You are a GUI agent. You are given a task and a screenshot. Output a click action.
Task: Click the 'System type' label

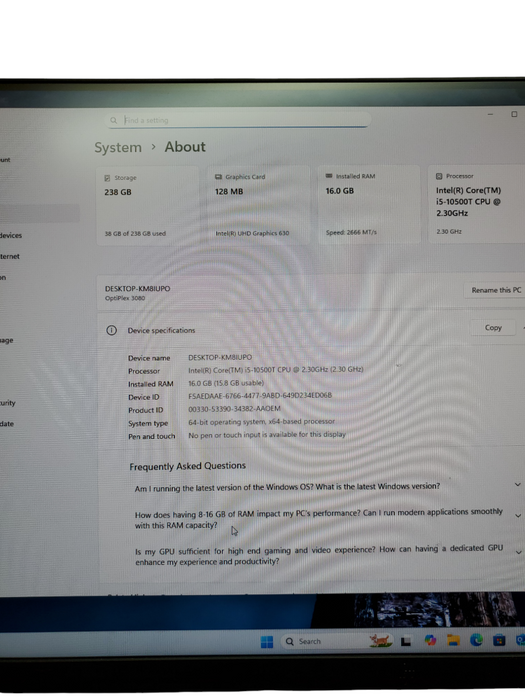tap(148, 423)
